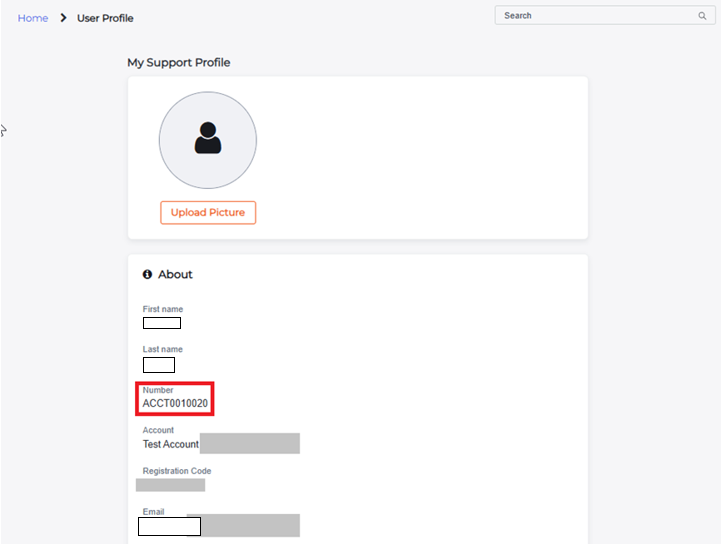Image resolution: width=721 pixels, height=547 pixels.
Task: Click the First name value box
Action: 162,323
